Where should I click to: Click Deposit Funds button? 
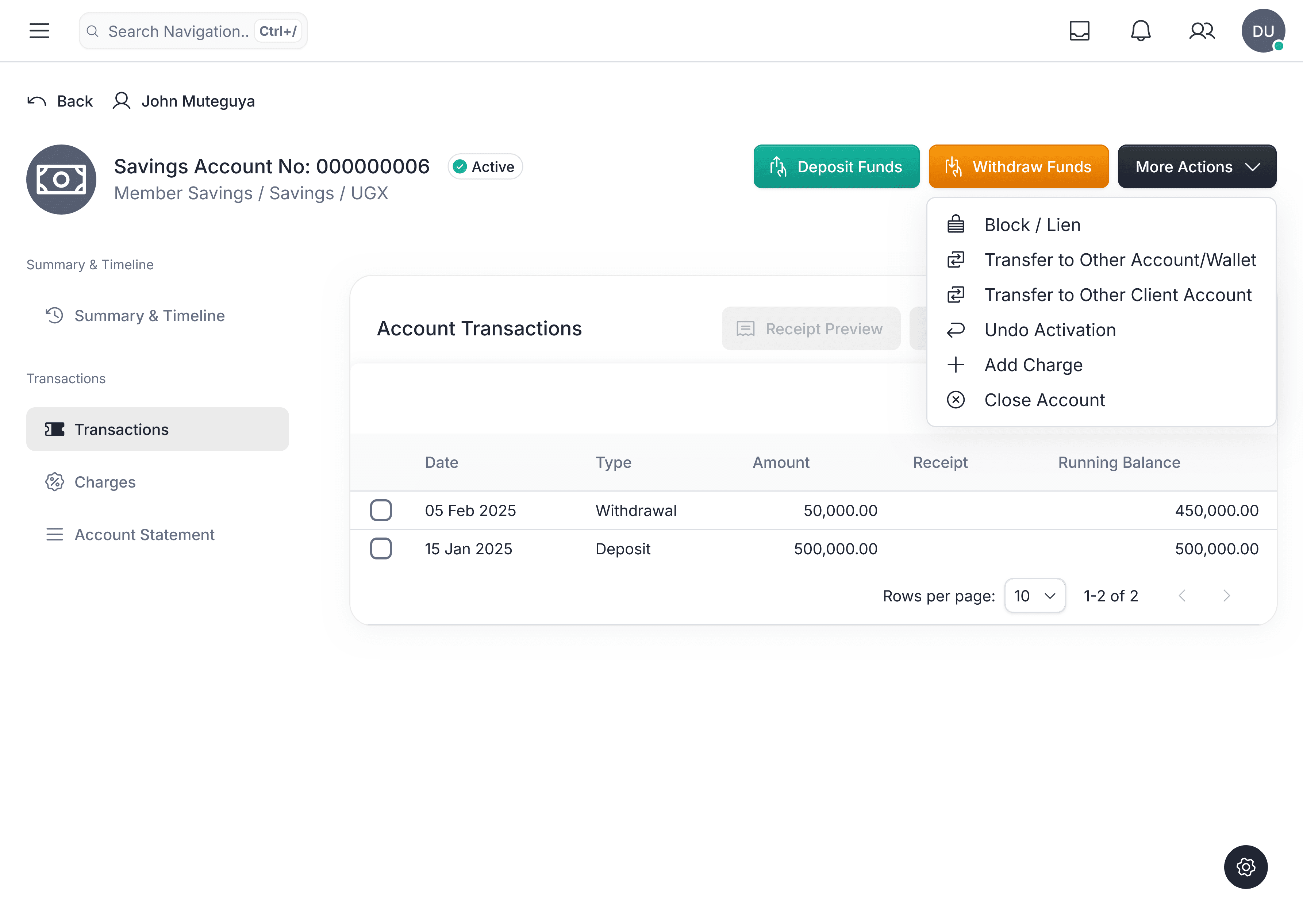836,167
